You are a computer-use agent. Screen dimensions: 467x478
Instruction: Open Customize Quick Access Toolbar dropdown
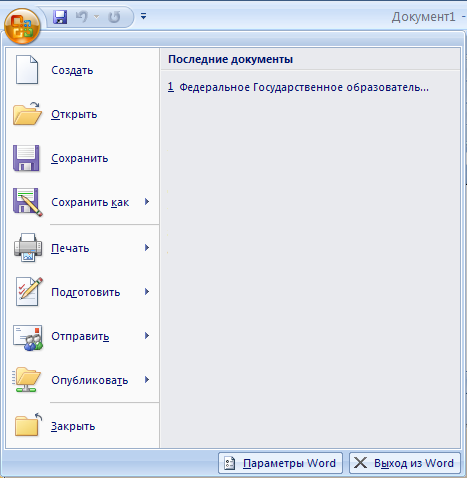point(143,16)
